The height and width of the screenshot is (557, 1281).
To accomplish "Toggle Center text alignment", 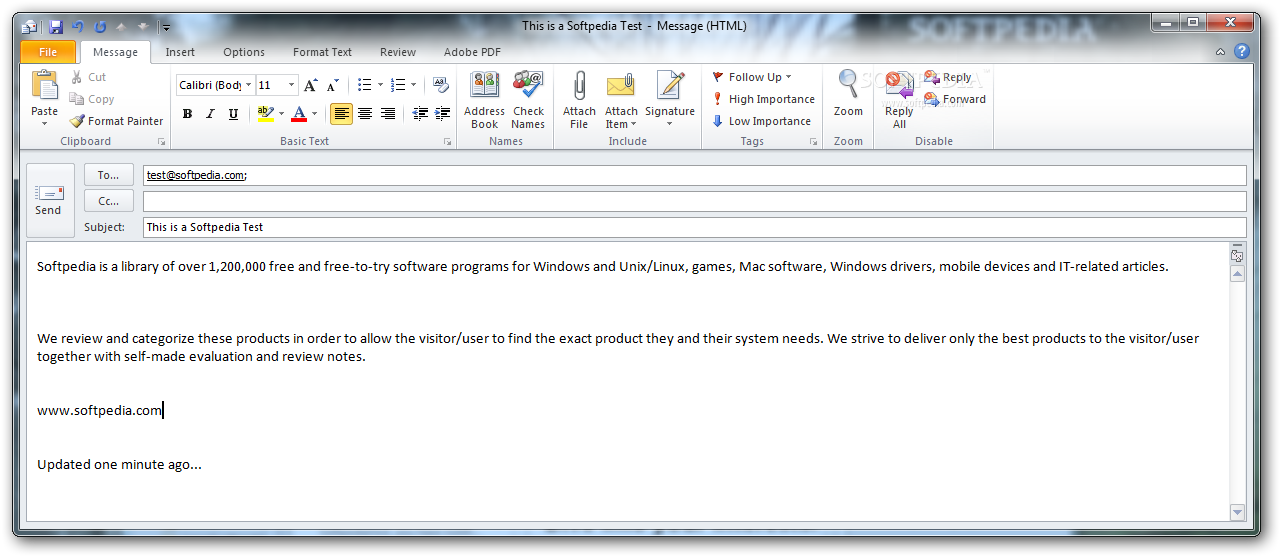I will click(x=365, y=114).
